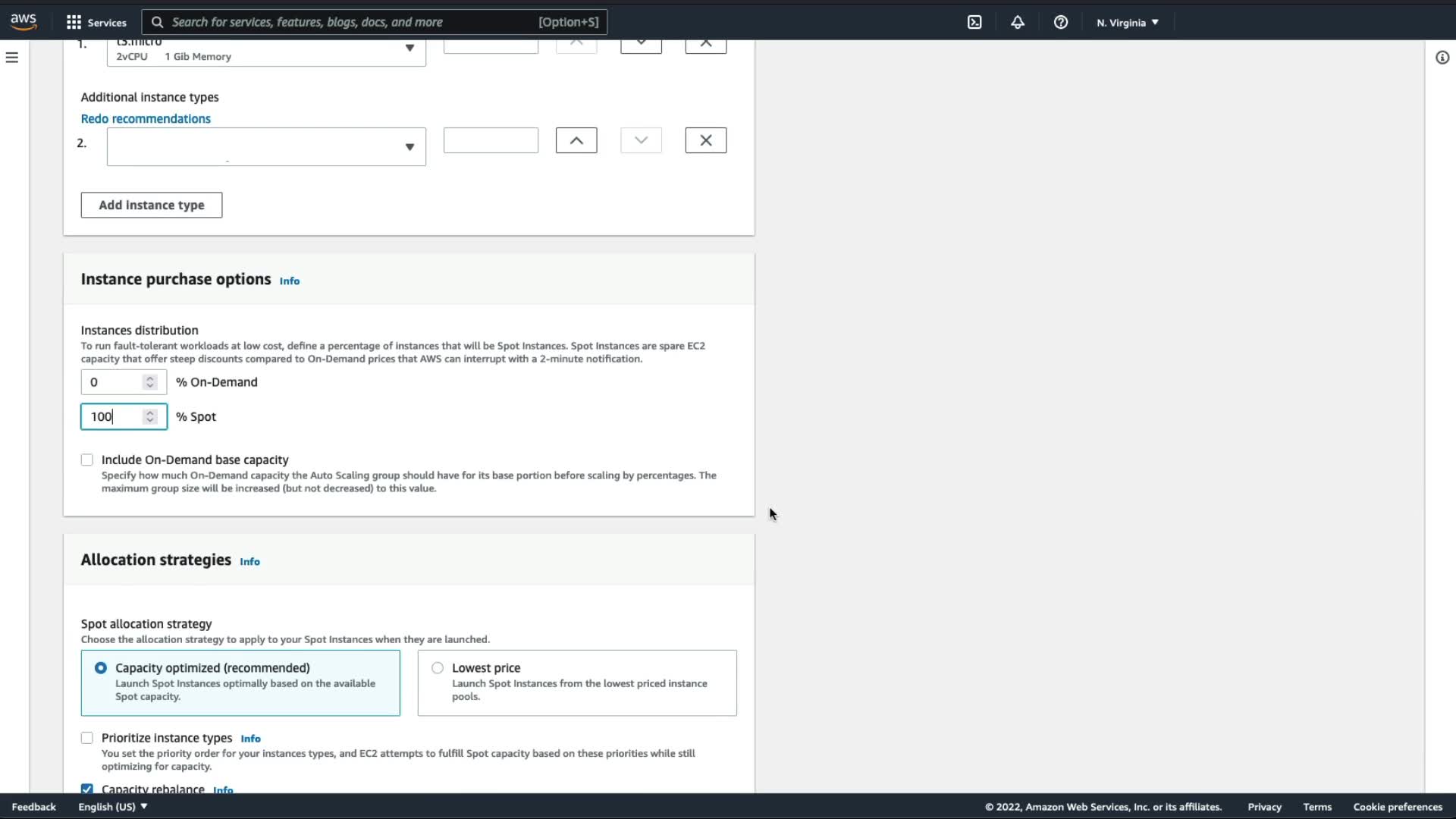Expand instance type 2 dropdown
This screenshot has width=1456, height=819.
click(266, 146)
